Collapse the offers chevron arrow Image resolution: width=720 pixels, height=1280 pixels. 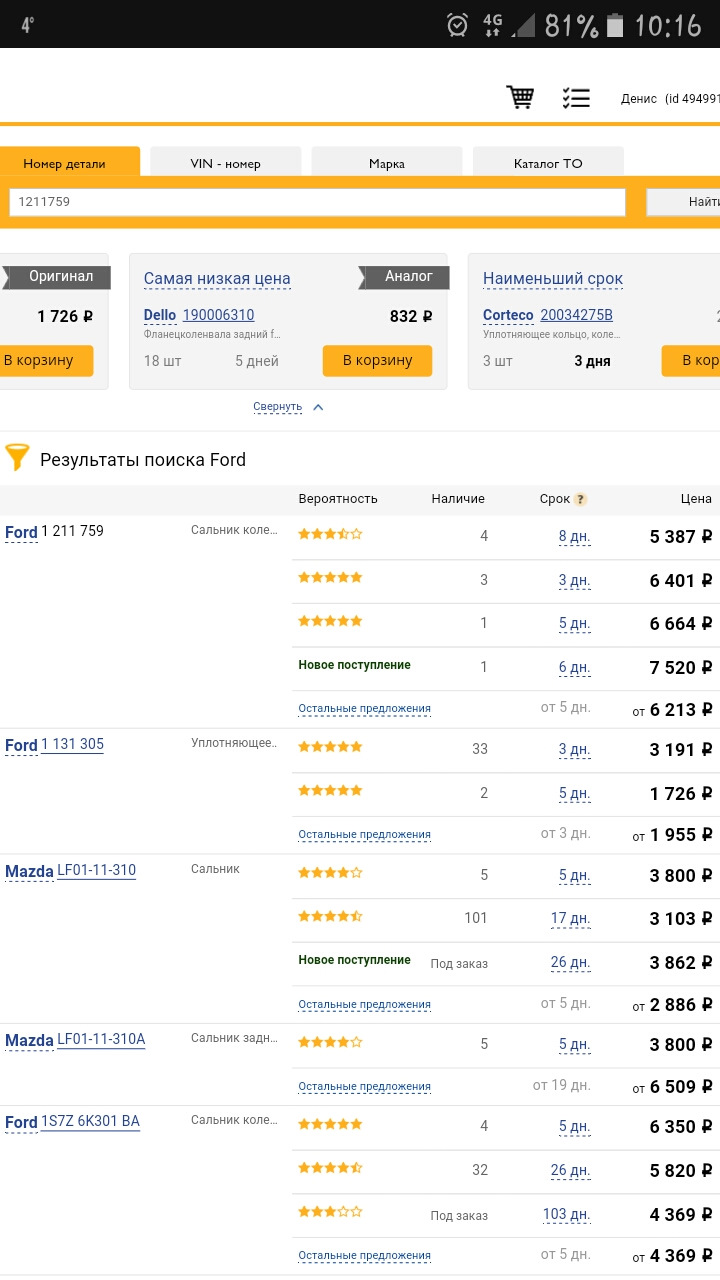tap(318, 407)
